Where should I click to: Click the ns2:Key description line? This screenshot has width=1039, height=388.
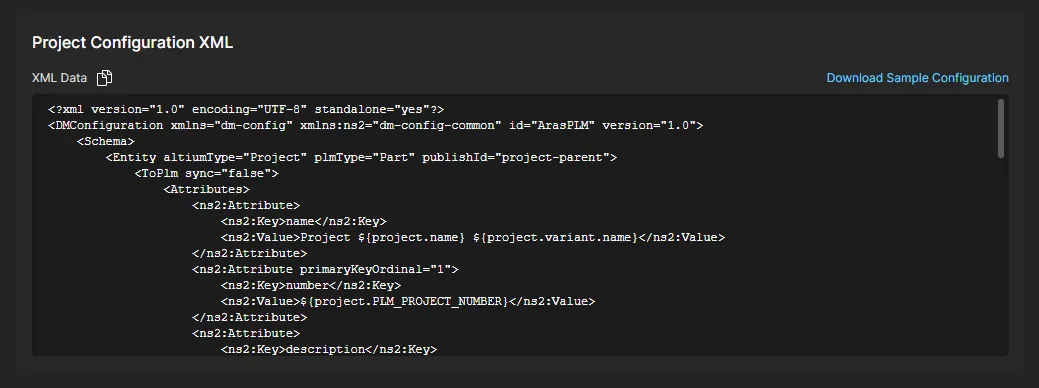[x=329, y=349]
